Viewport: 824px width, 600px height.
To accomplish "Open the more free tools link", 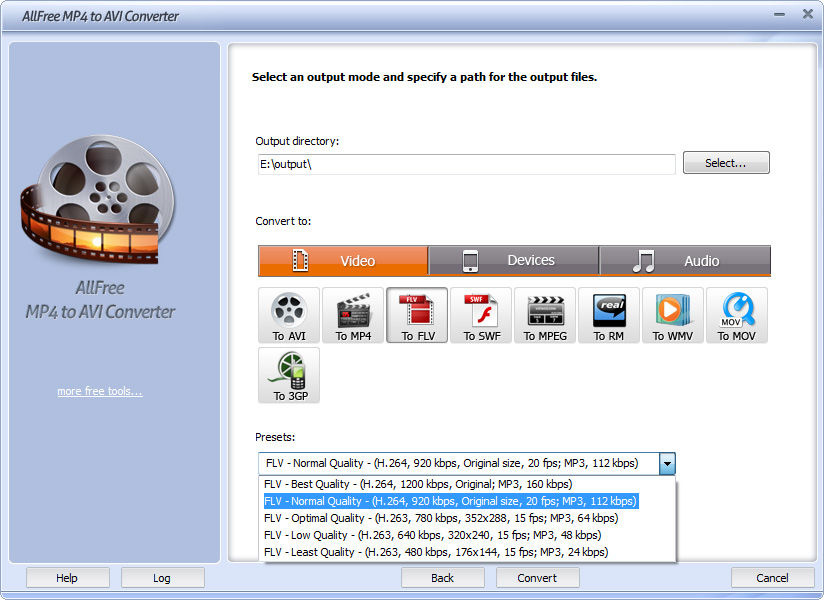I will pos(99,391).
